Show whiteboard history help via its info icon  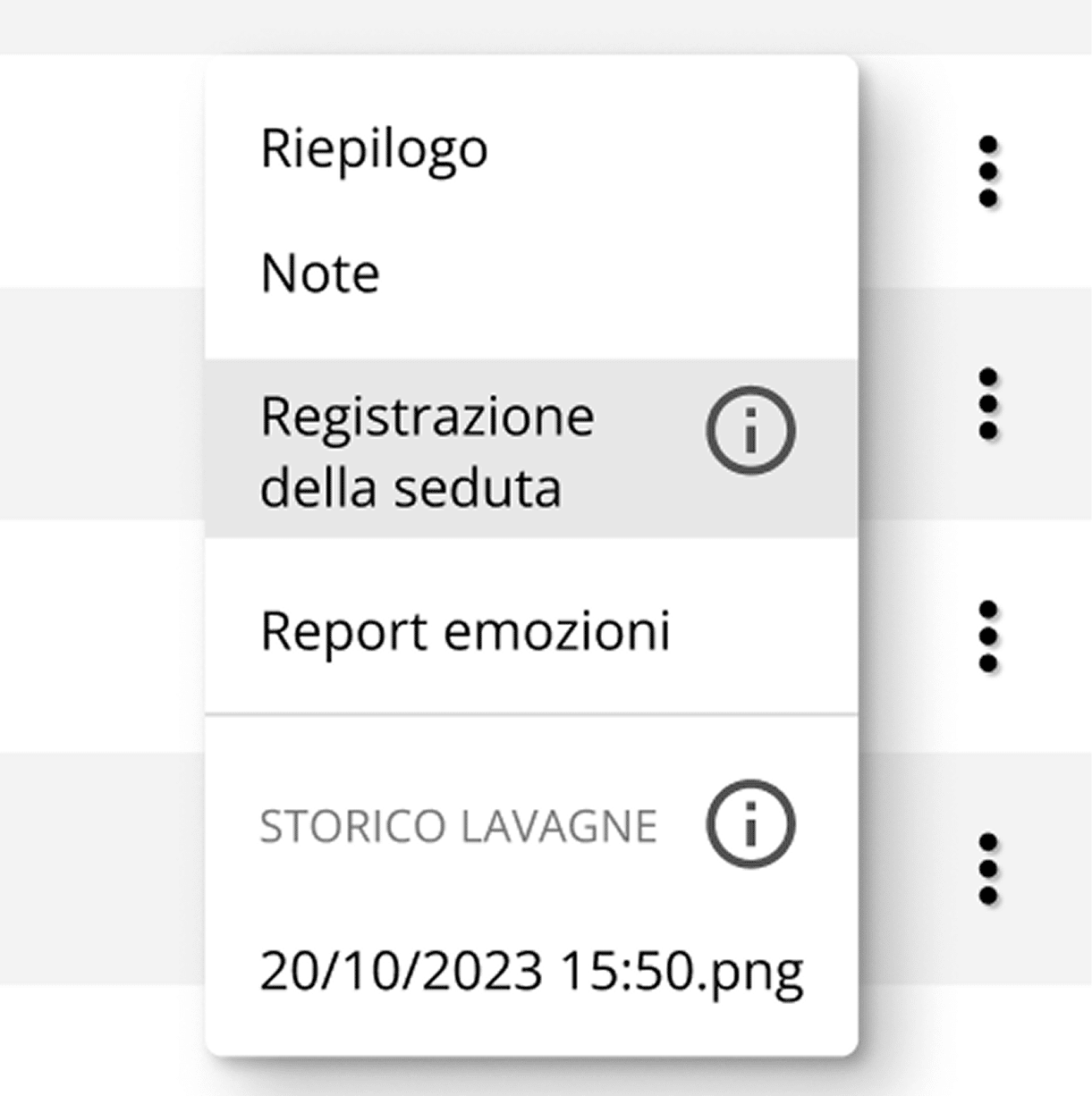(x=750, y=824)
